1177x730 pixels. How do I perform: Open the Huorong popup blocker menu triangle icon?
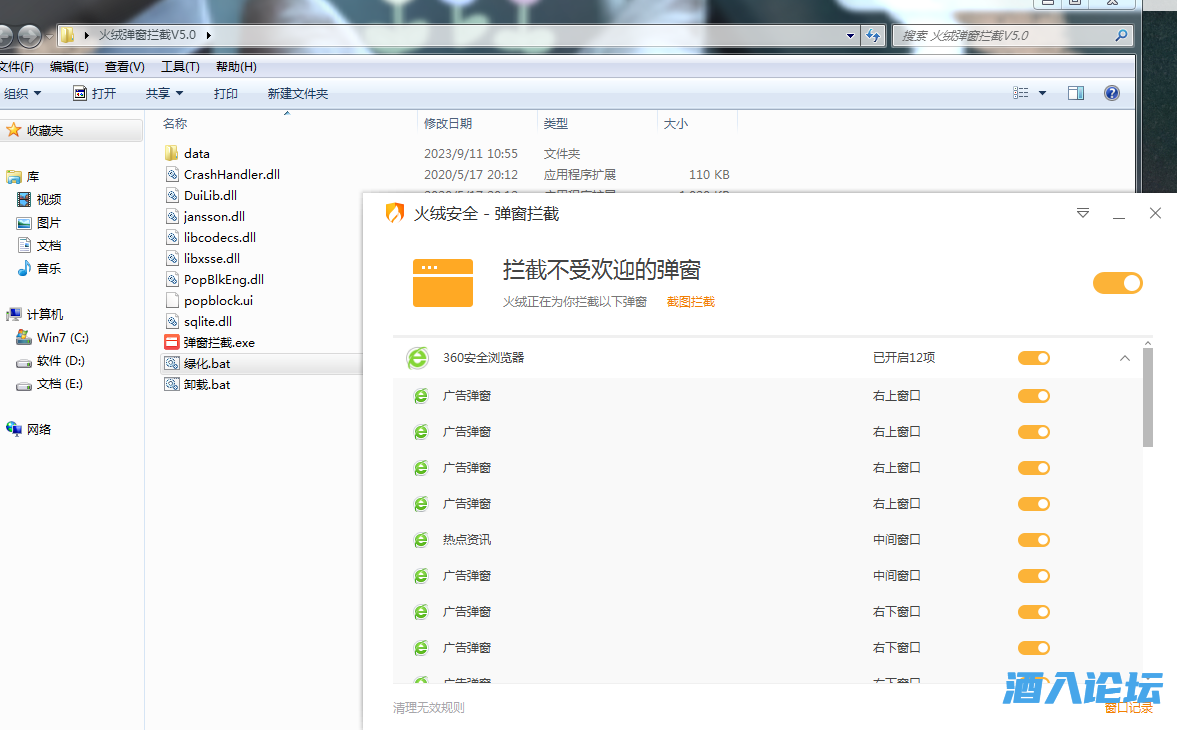[x=1082, y=213]
